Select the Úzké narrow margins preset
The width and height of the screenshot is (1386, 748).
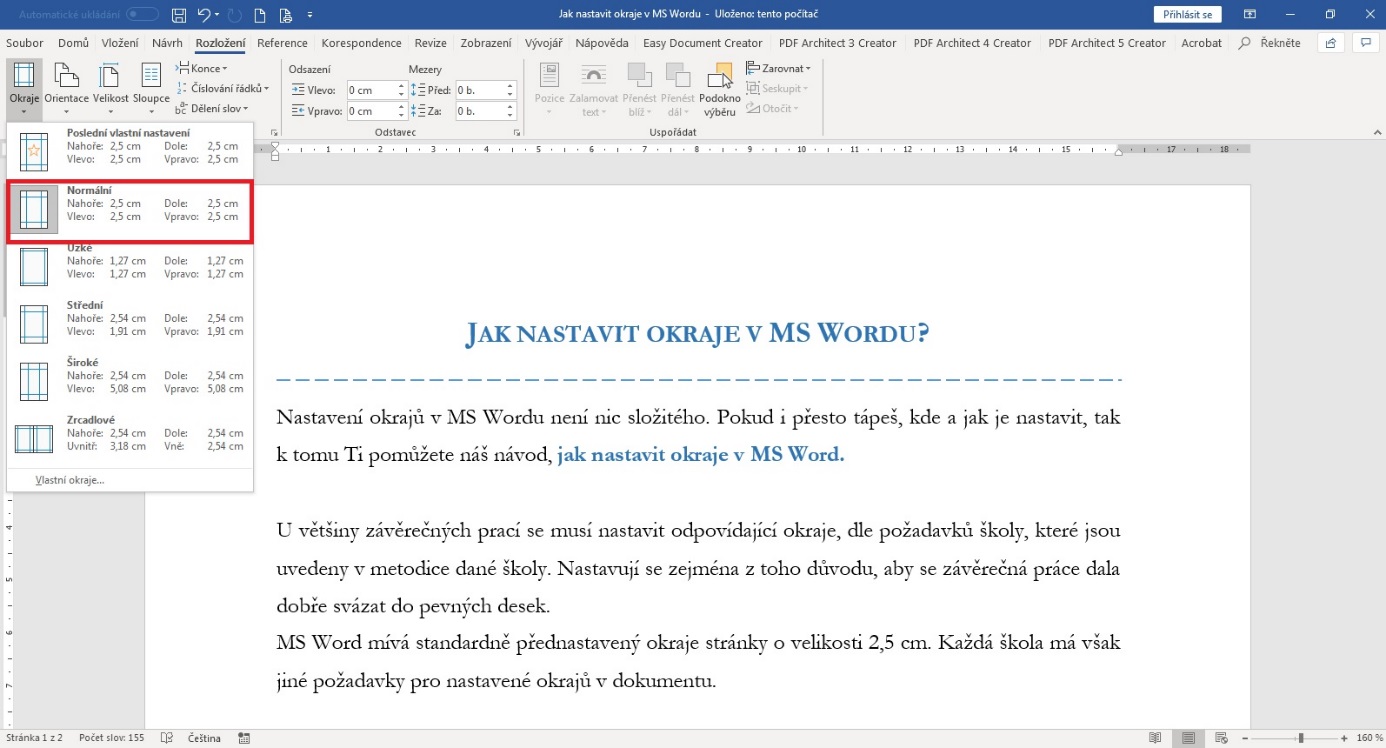(x=130, y=267)
